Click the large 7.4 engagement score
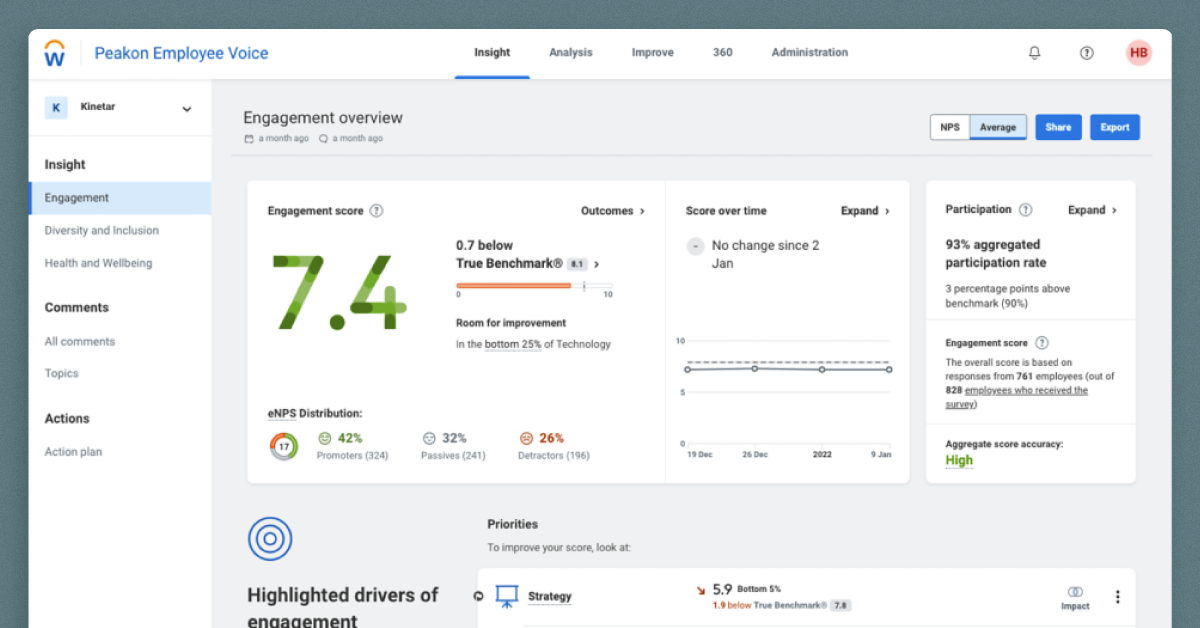Screen dimensions: 1200x628 (x=339, y=293)
